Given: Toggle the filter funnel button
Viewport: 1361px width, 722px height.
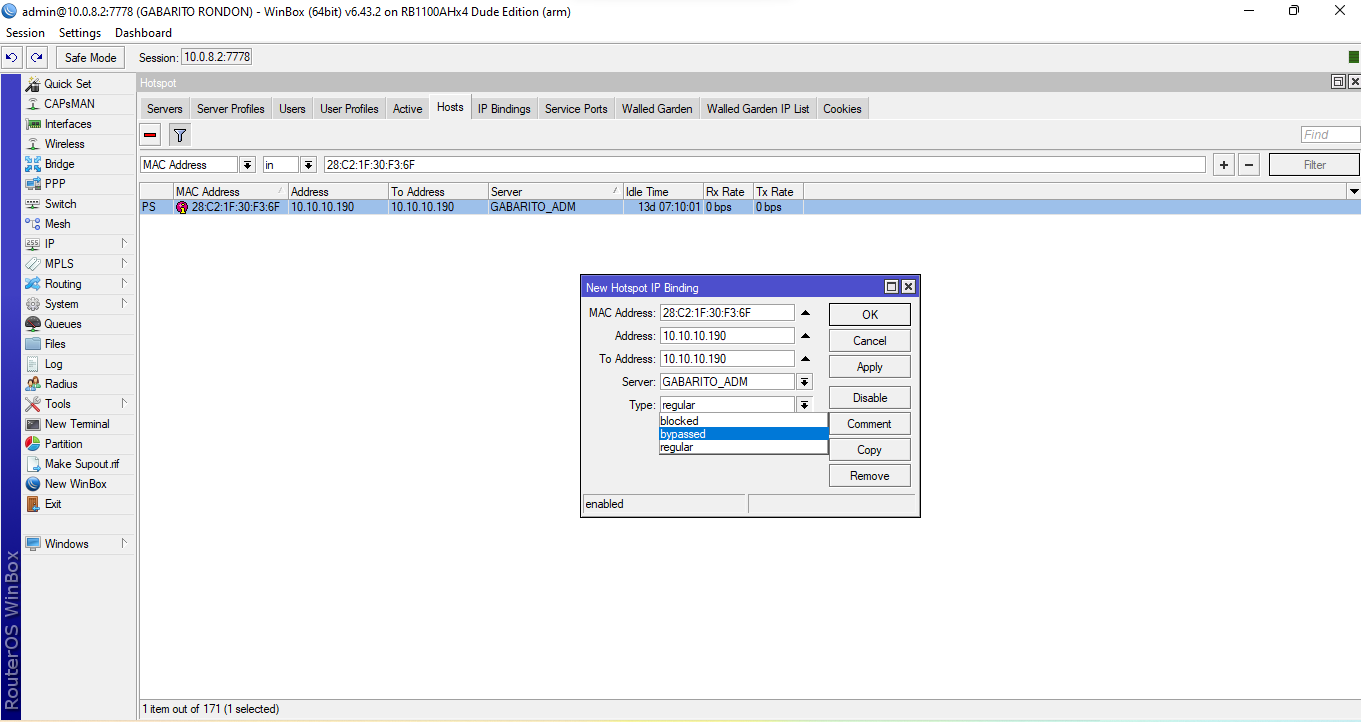Looking at the screenshot, I should [179, 135].
